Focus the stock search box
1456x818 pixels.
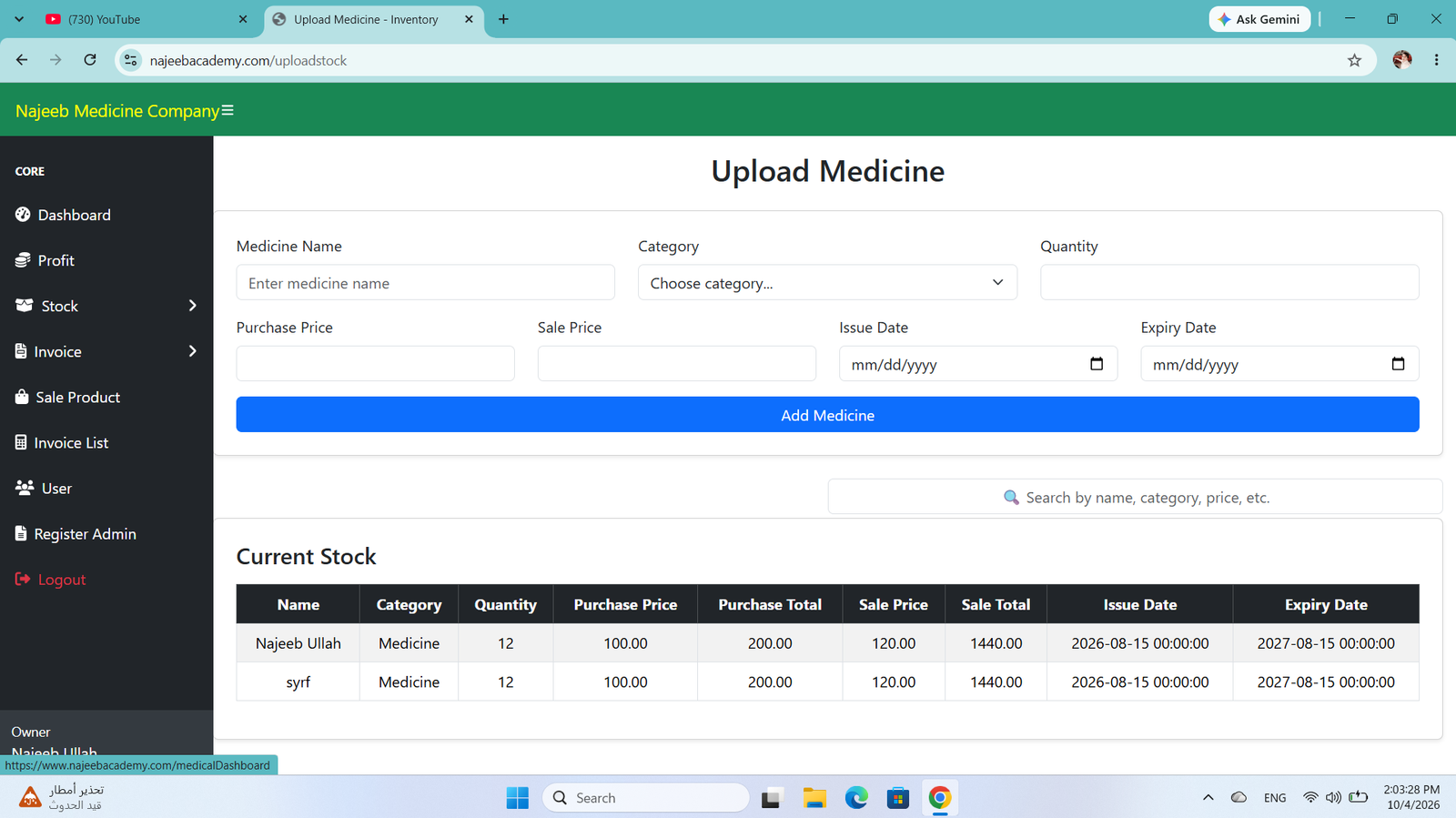[x=1135, y=497]
